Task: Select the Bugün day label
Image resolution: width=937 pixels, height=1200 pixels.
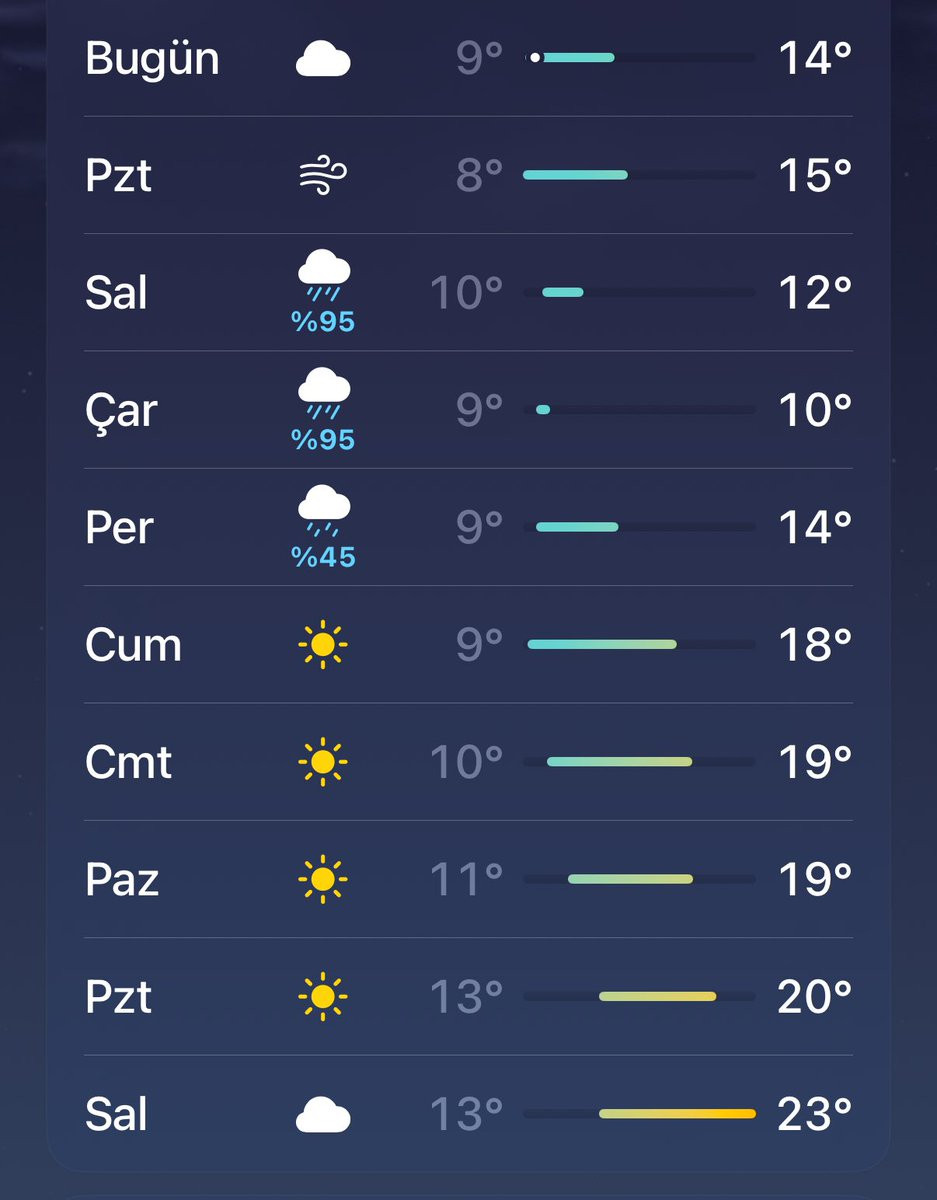Action: click(152, 60)
